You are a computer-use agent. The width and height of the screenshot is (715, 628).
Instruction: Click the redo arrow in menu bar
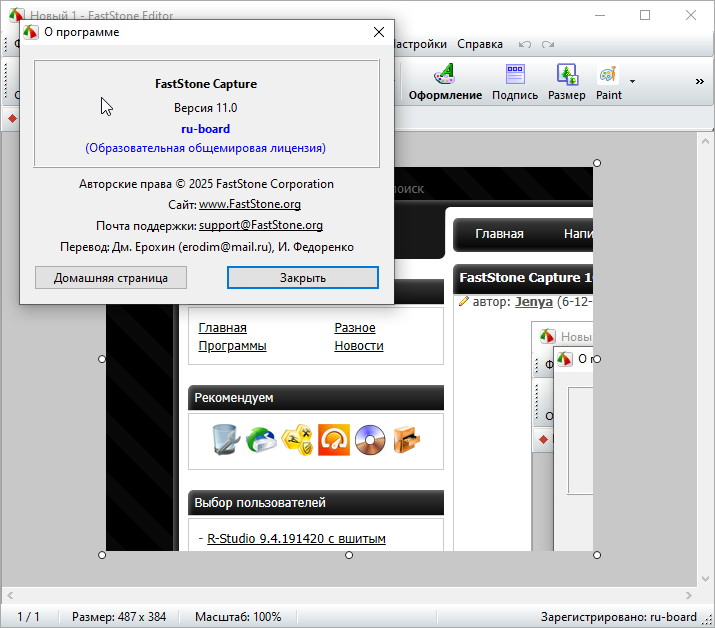(548, 44)
